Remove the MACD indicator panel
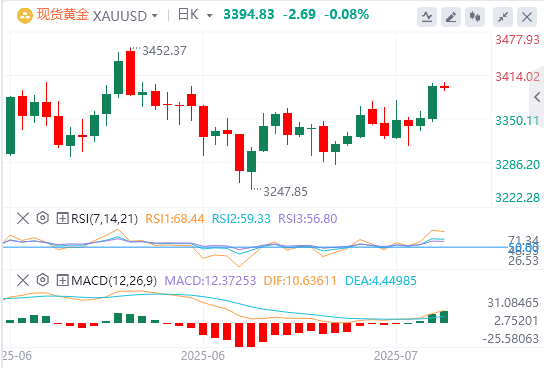 (23, 280)
